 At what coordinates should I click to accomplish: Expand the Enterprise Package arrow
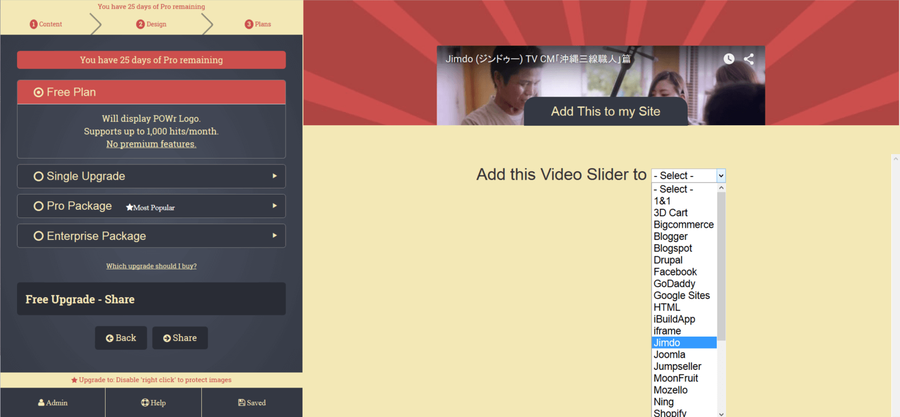coord(274,236)
